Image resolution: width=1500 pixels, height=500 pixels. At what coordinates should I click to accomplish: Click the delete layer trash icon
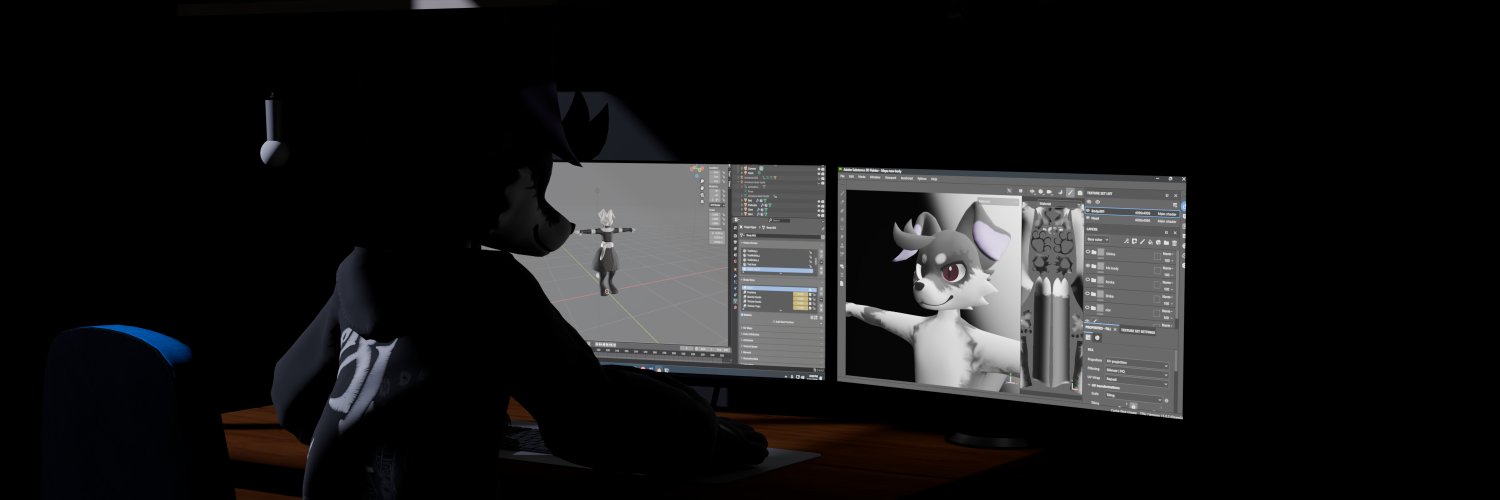click(1174, 242)
